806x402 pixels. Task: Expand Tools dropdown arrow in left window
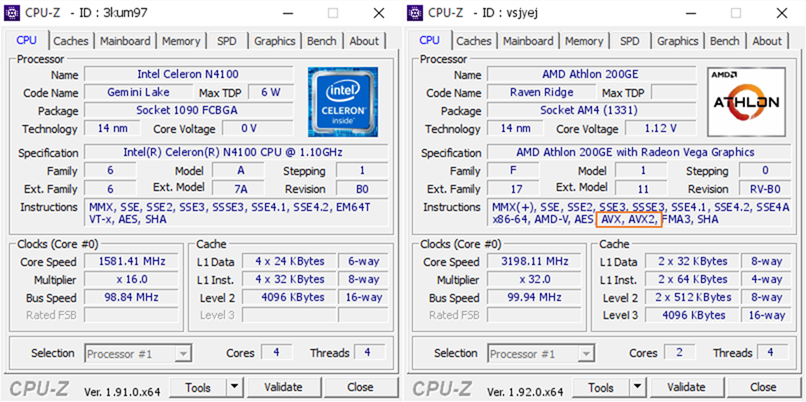tap(234, 387)
